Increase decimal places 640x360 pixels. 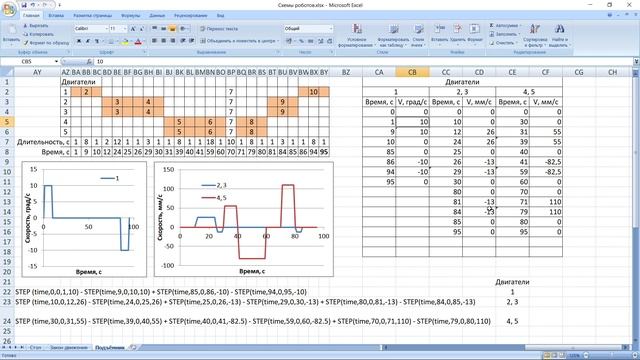pyautogui.click(x=320, y=41)
